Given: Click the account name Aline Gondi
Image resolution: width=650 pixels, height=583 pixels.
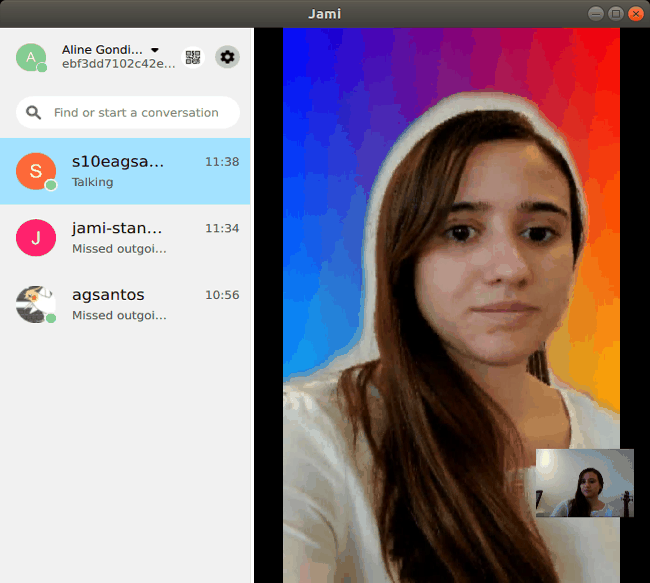Looking at the screenshot, I should point(102,49).
